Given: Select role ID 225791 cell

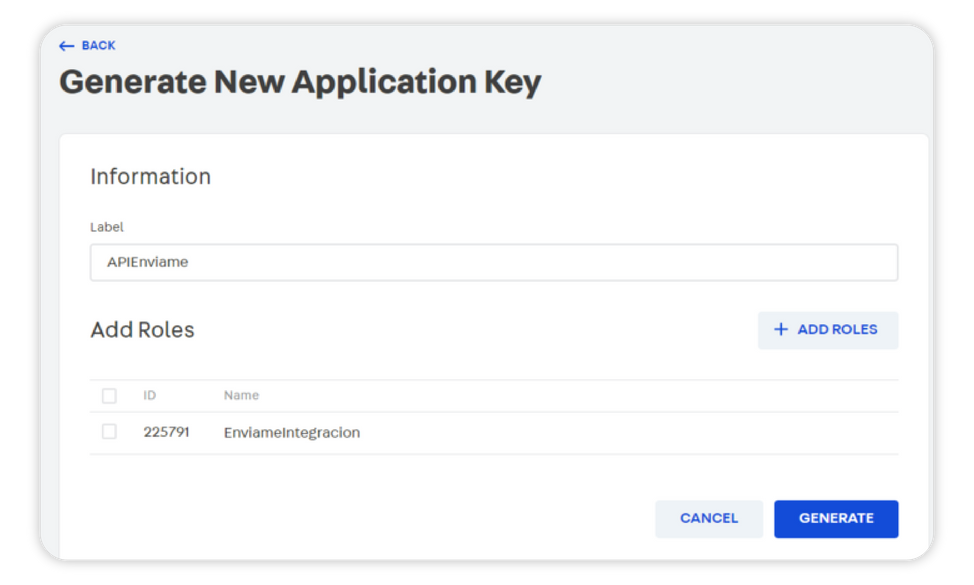Looking at the screenshot, I should 166,433.
